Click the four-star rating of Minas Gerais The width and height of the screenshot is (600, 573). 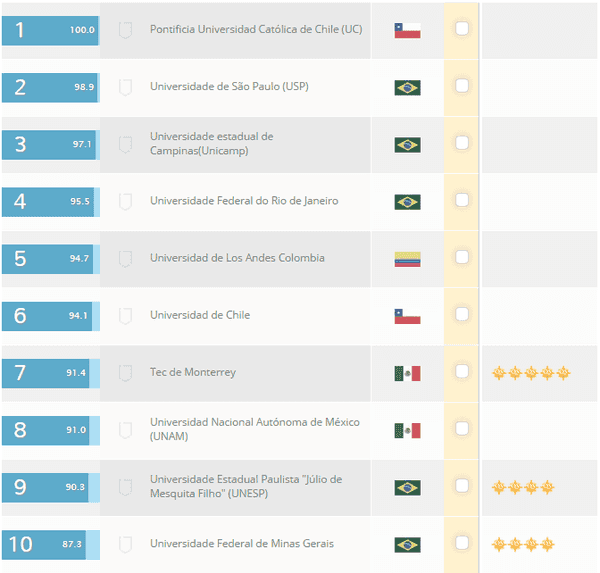tap(523, 544)
